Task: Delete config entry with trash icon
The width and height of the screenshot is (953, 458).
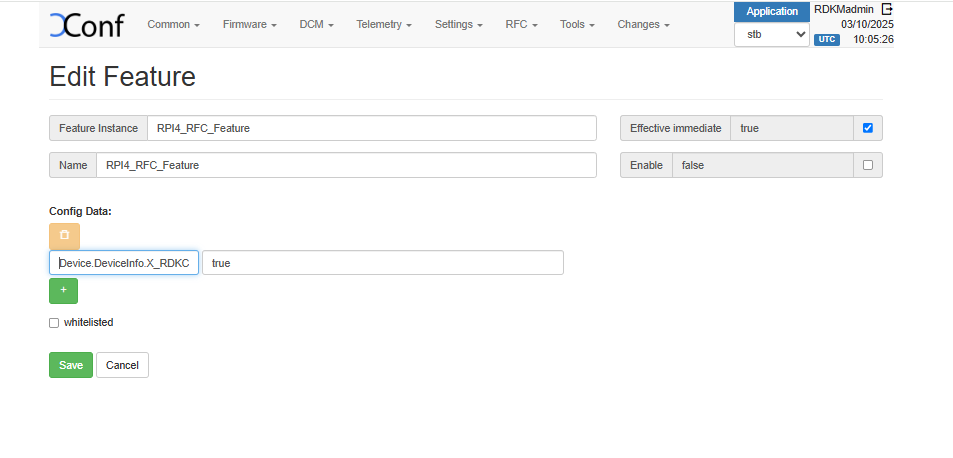Action: point(64,236)
